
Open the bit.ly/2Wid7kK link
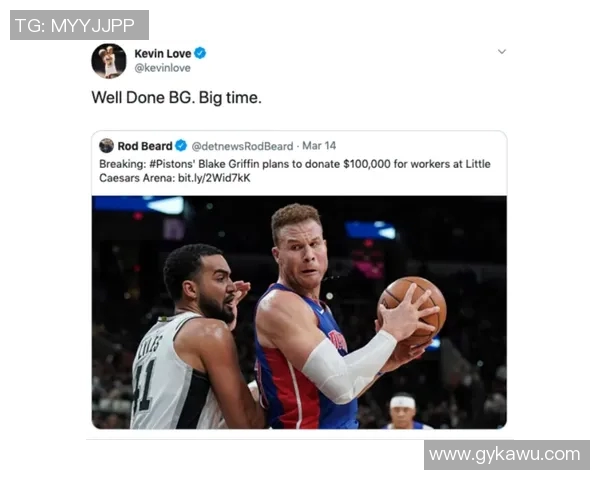(214, 178)
